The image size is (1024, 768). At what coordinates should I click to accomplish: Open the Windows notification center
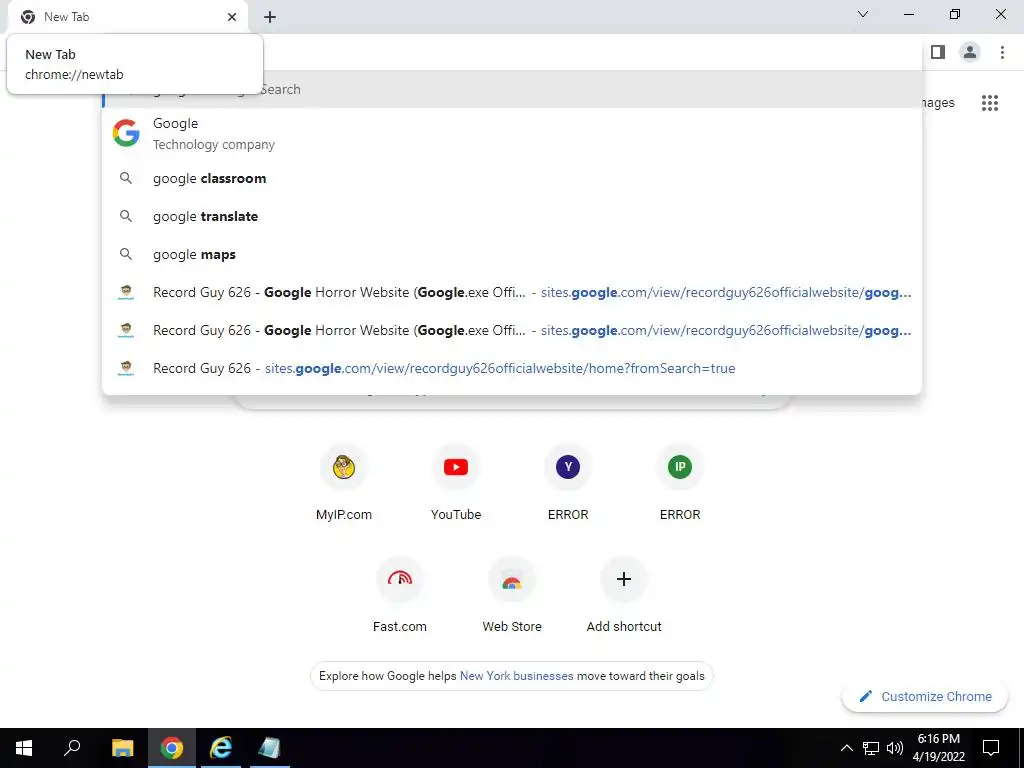pos(991,748)
